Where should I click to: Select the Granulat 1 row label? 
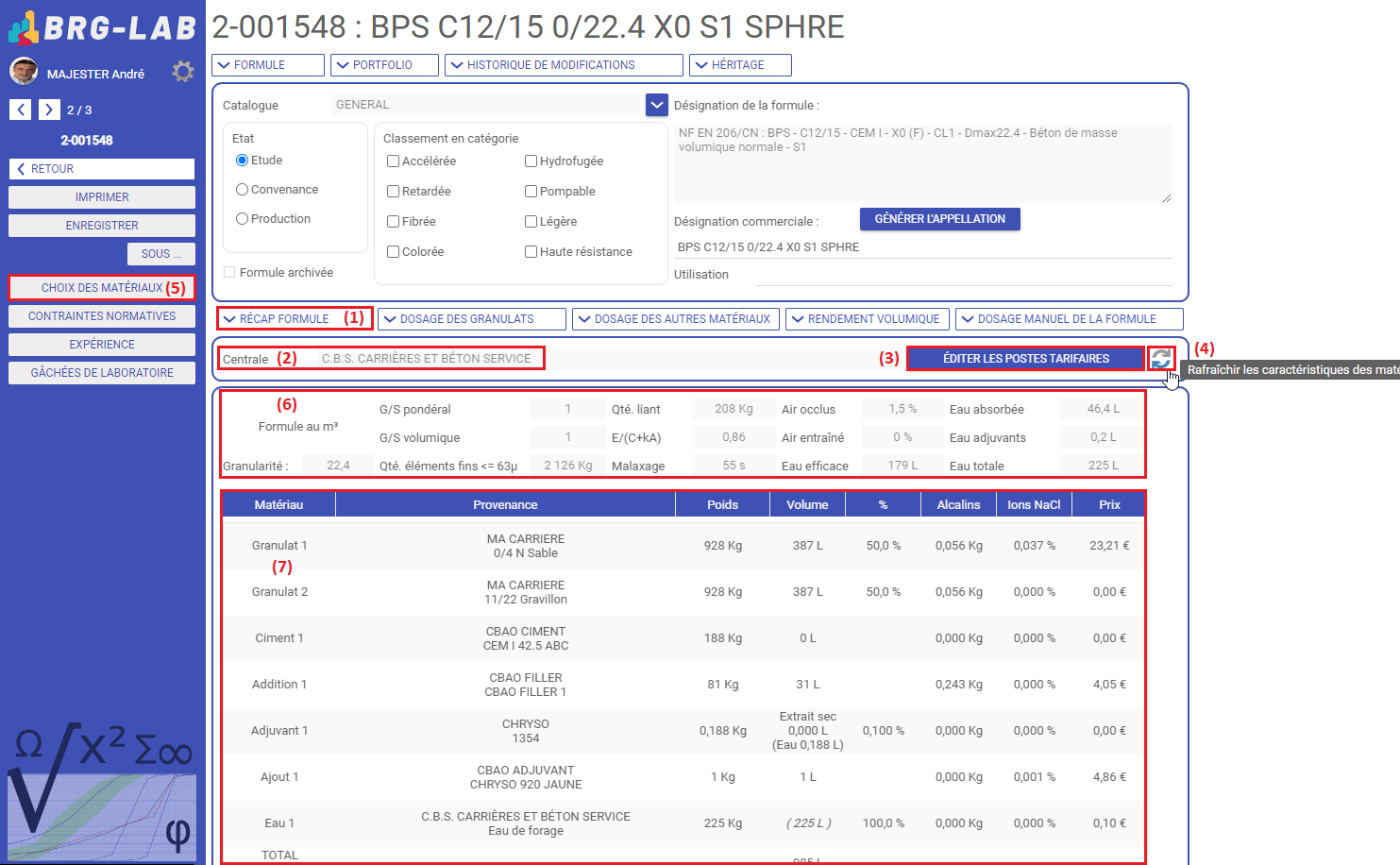click(x=279, y=546)
